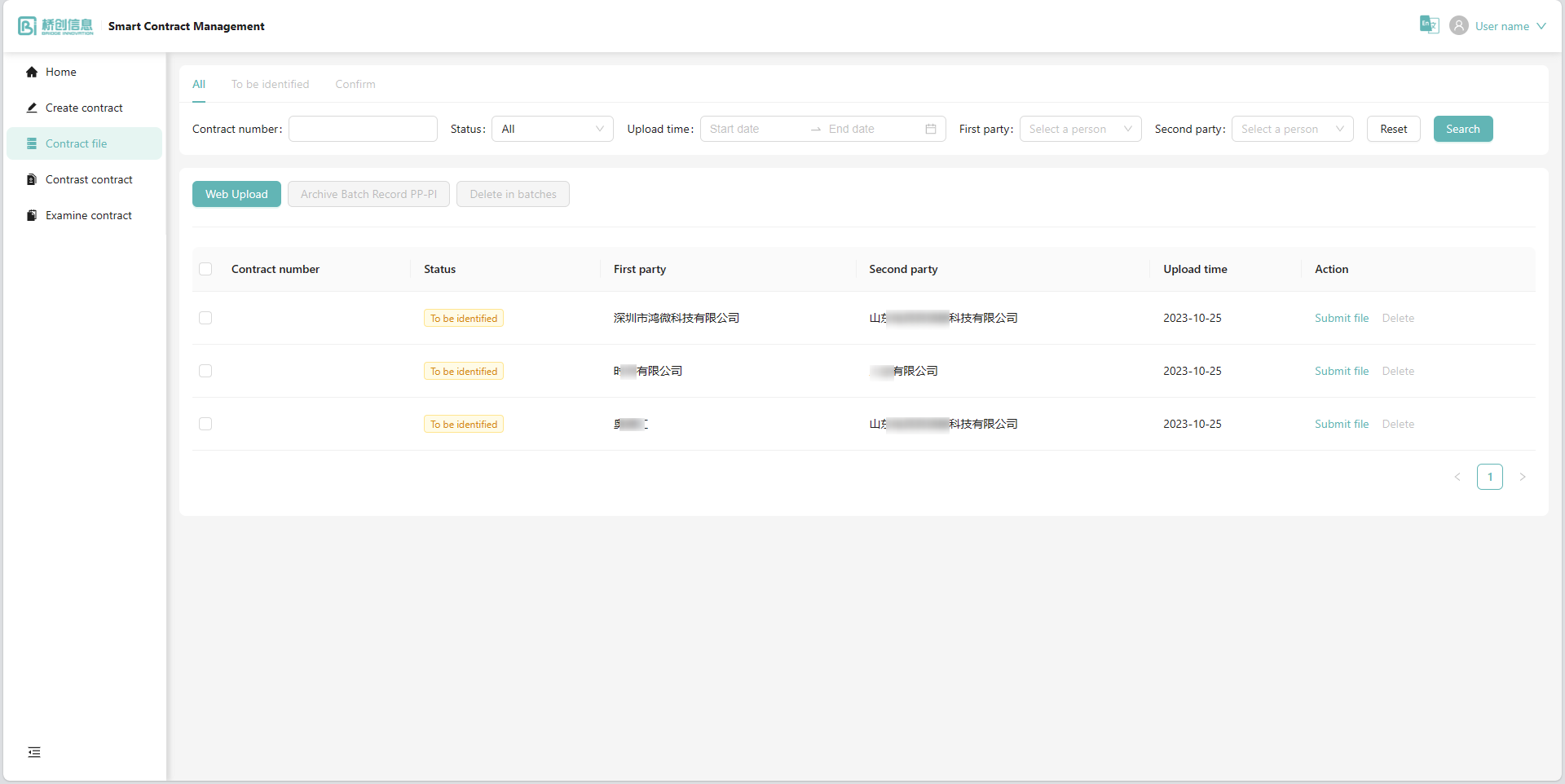Click 深圳市鸿微科技有限公司 first party cell

[x=677, y=318]
